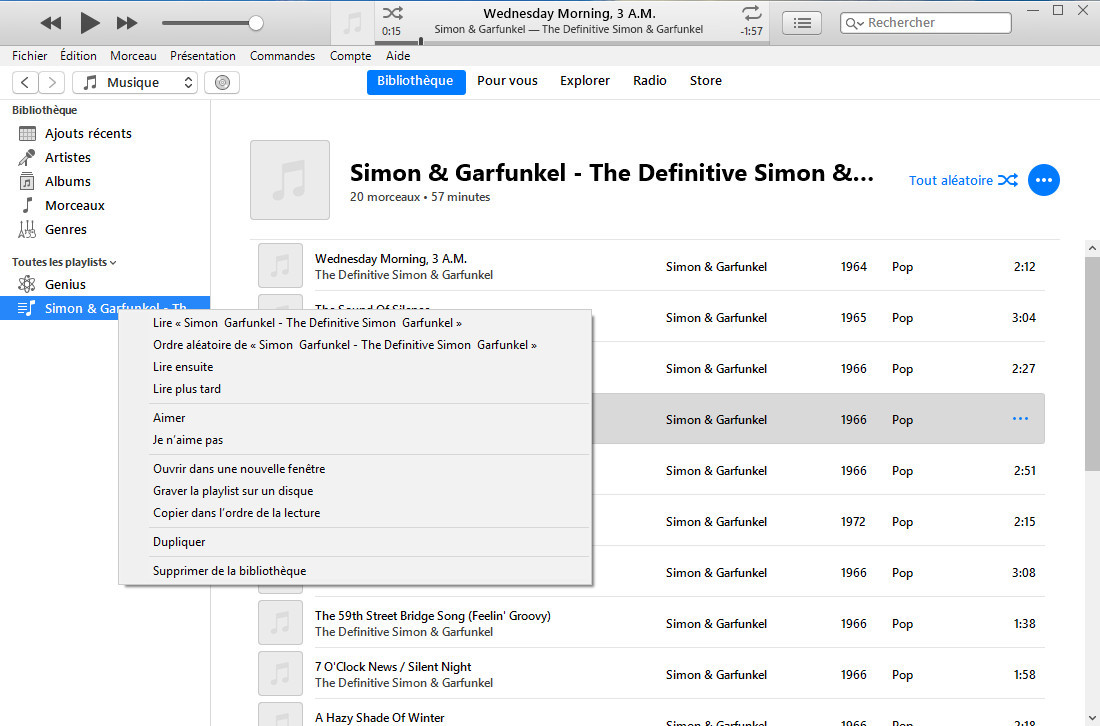
Task: Skip to the next track
Action: click(x=127, y=23)
